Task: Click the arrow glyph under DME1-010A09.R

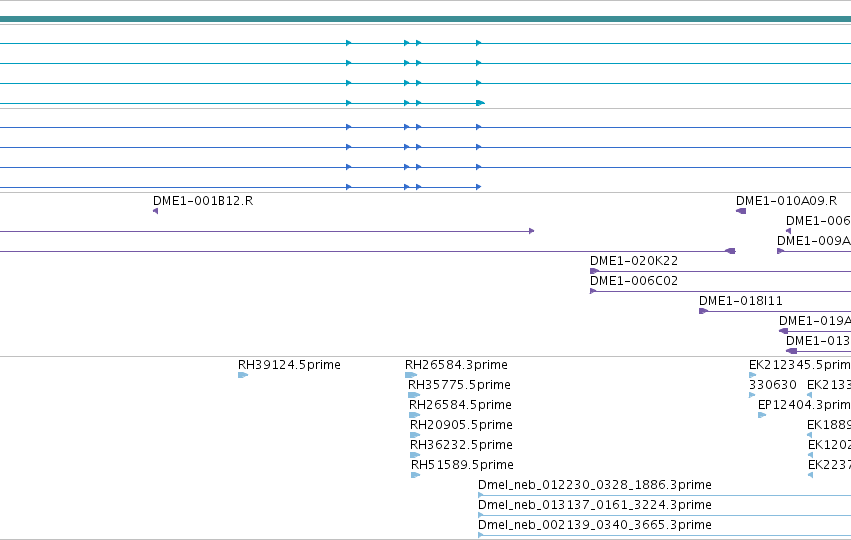Action: (741, 211)
